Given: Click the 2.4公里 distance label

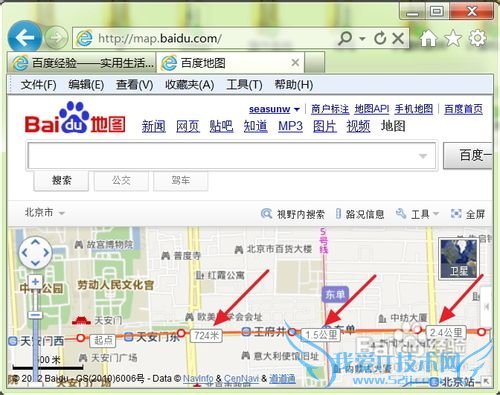Looking at the screenshot, I should [x=446, y=332].
